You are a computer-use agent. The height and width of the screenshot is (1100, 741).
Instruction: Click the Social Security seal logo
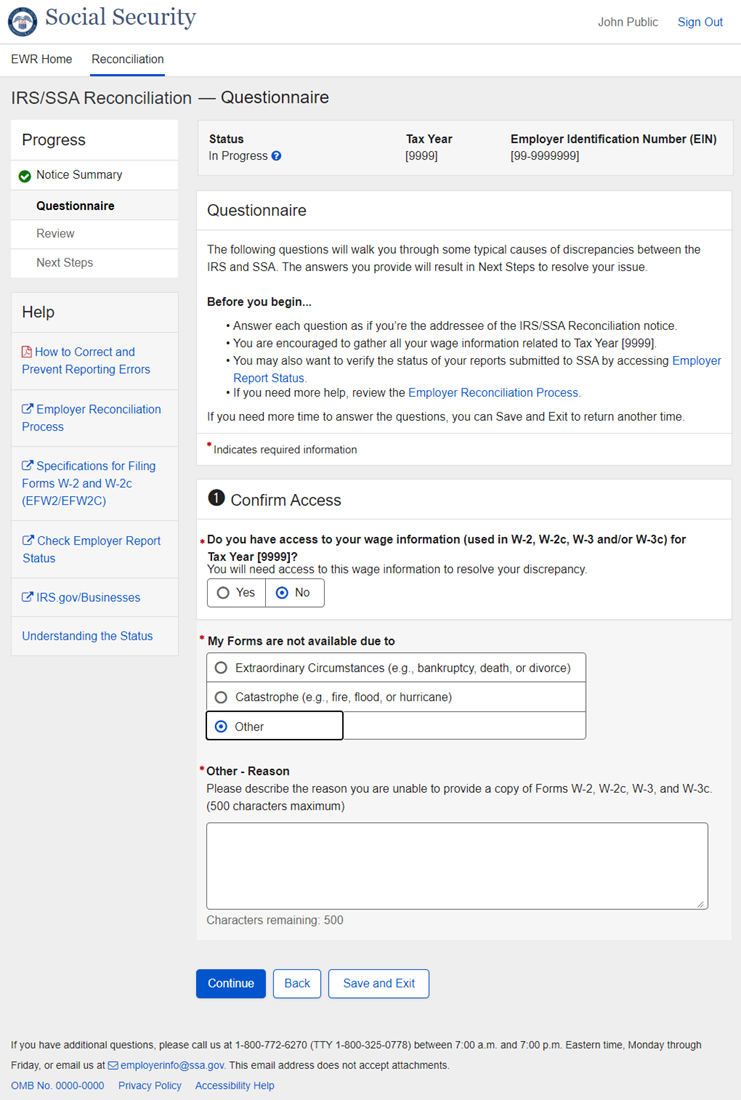tap(22, 21)
